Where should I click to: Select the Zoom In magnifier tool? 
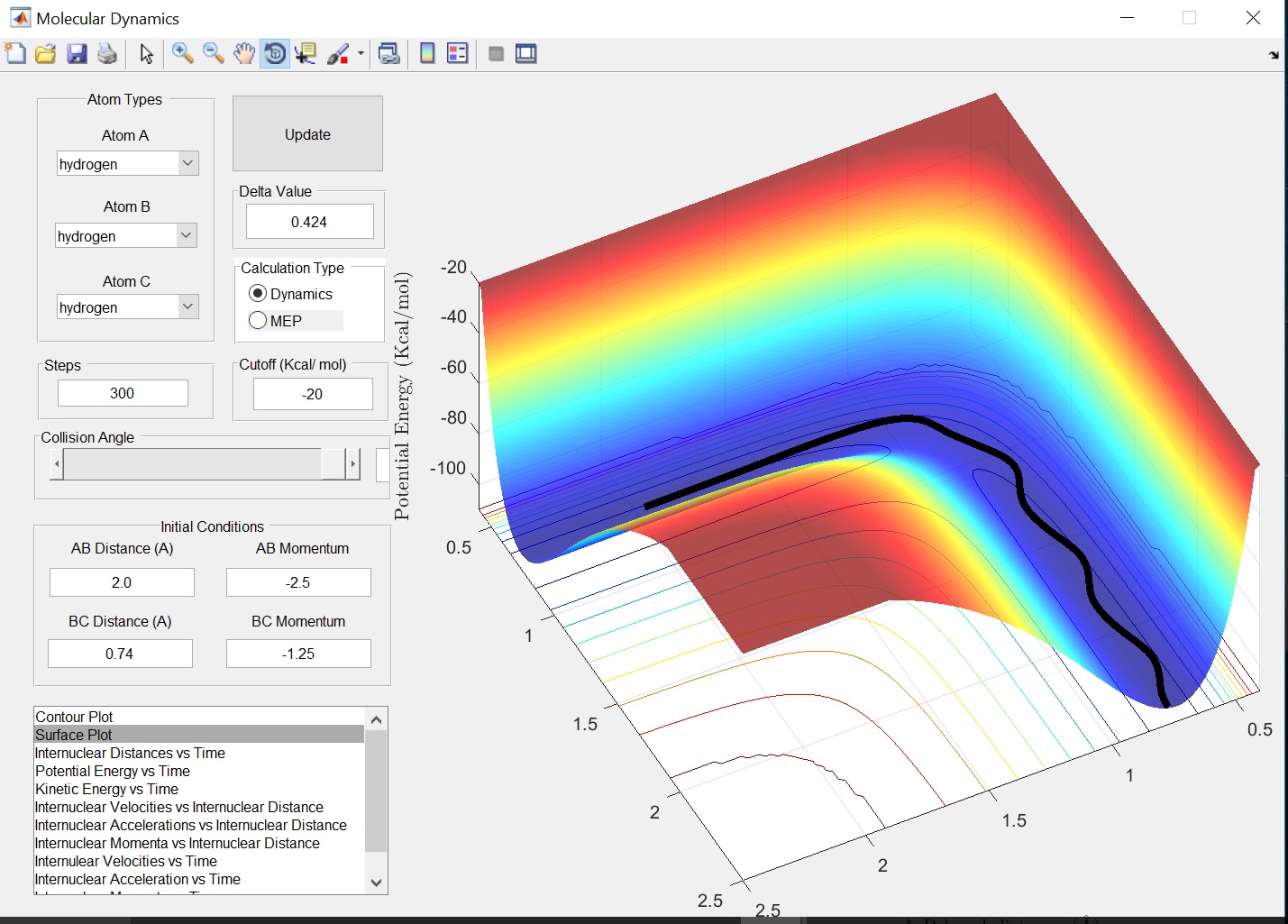click(x=182, y=54)
